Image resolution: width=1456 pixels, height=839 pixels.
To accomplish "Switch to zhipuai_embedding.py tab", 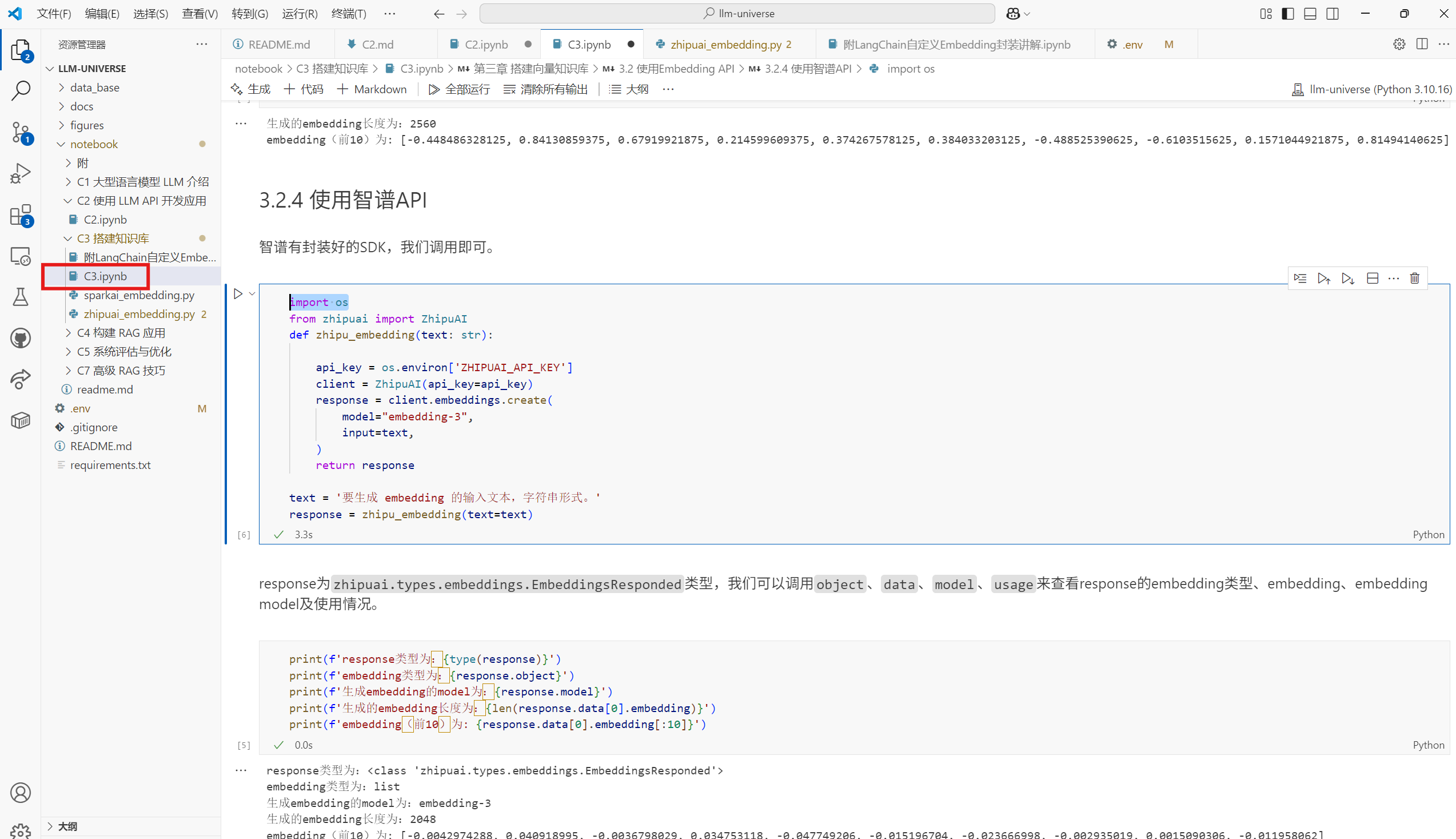I will tap(724, 45).
